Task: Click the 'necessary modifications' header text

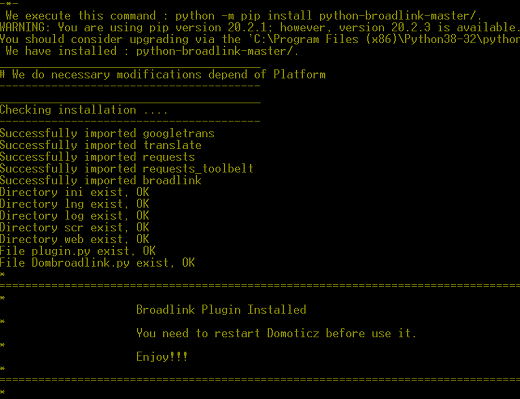Action: point(163,74)
